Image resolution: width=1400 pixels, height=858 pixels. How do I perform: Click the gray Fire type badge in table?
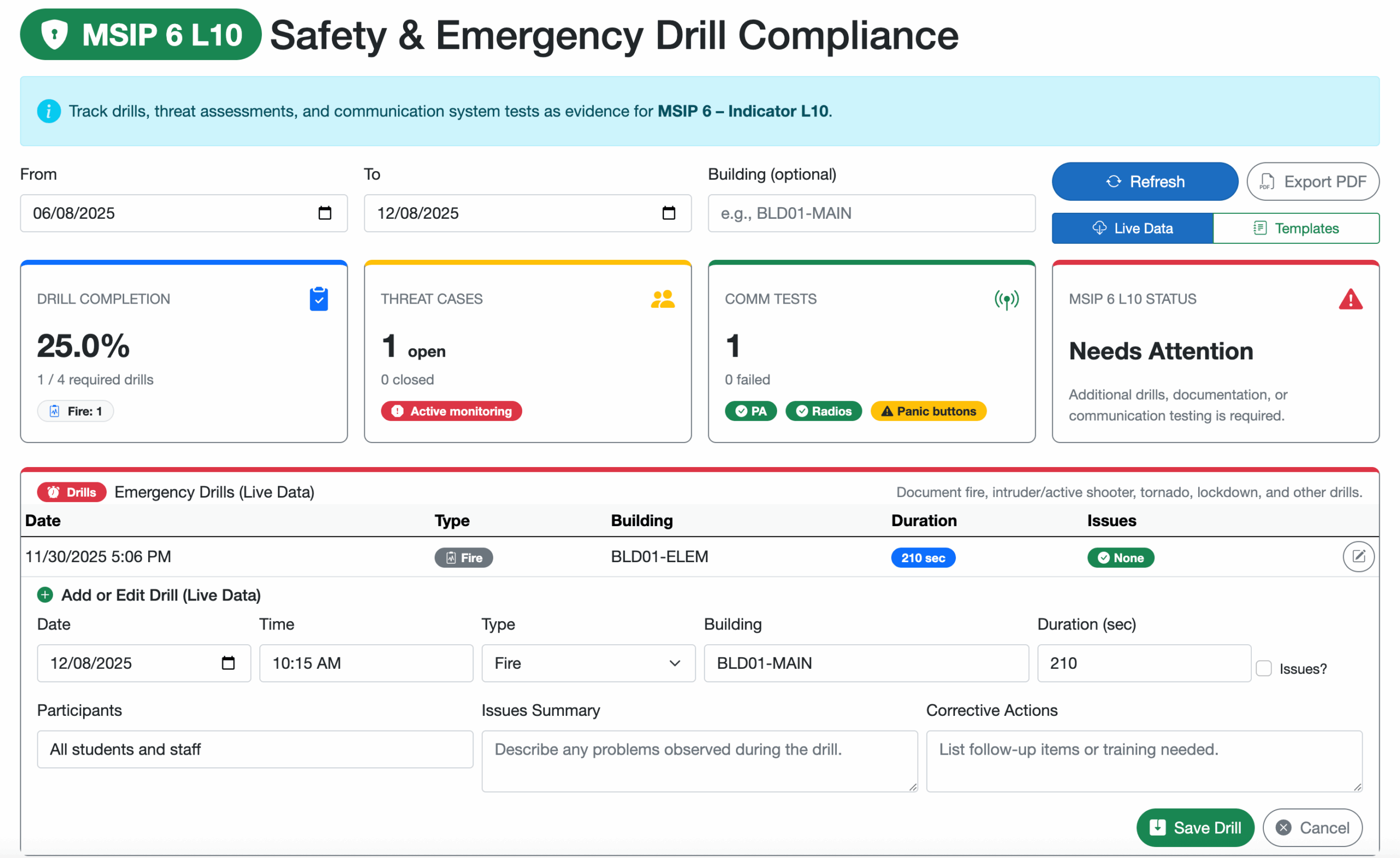464,557
